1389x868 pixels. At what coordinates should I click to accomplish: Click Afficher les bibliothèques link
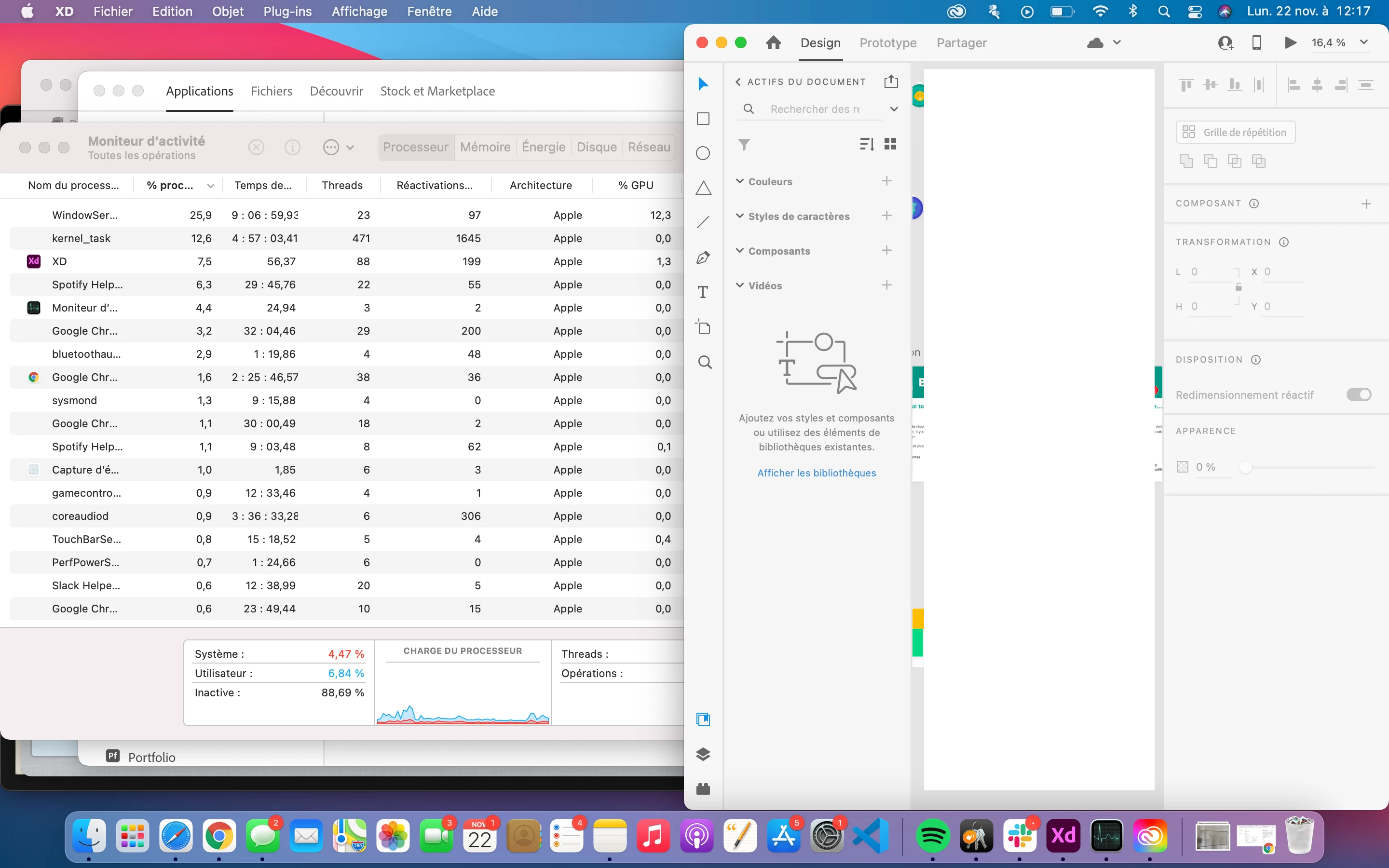816,473
